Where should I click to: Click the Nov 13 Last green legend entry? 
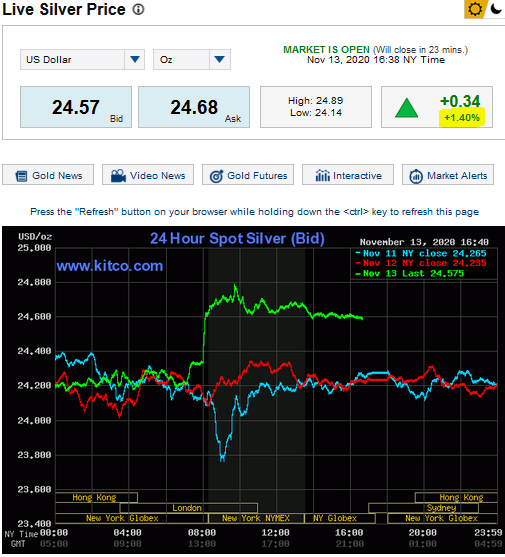(410, 273)
